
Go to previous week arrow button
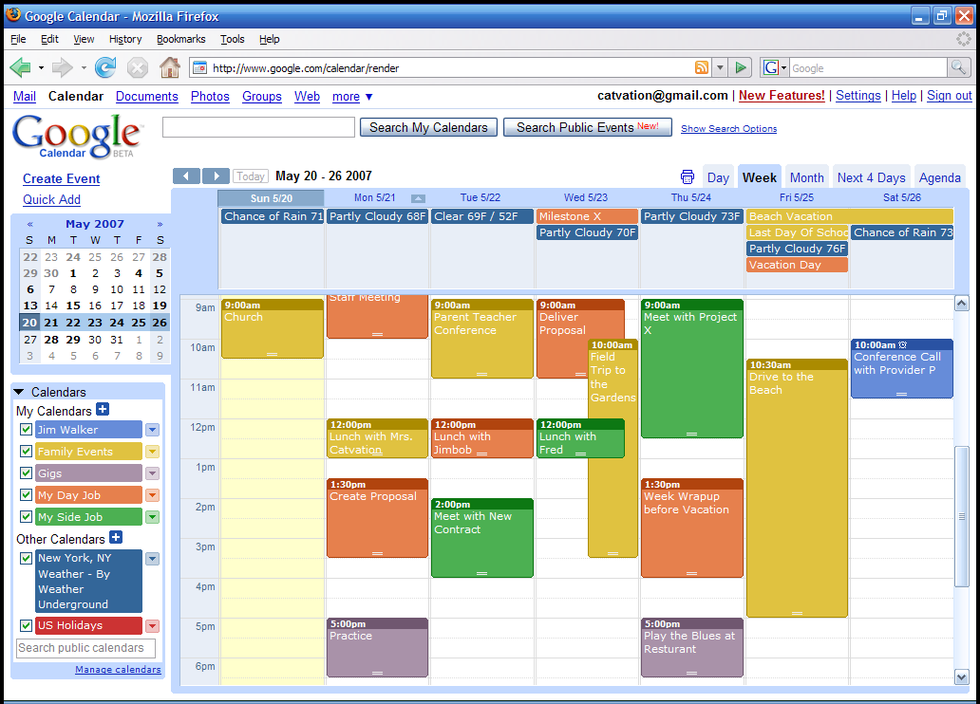(x=186, y=176)
